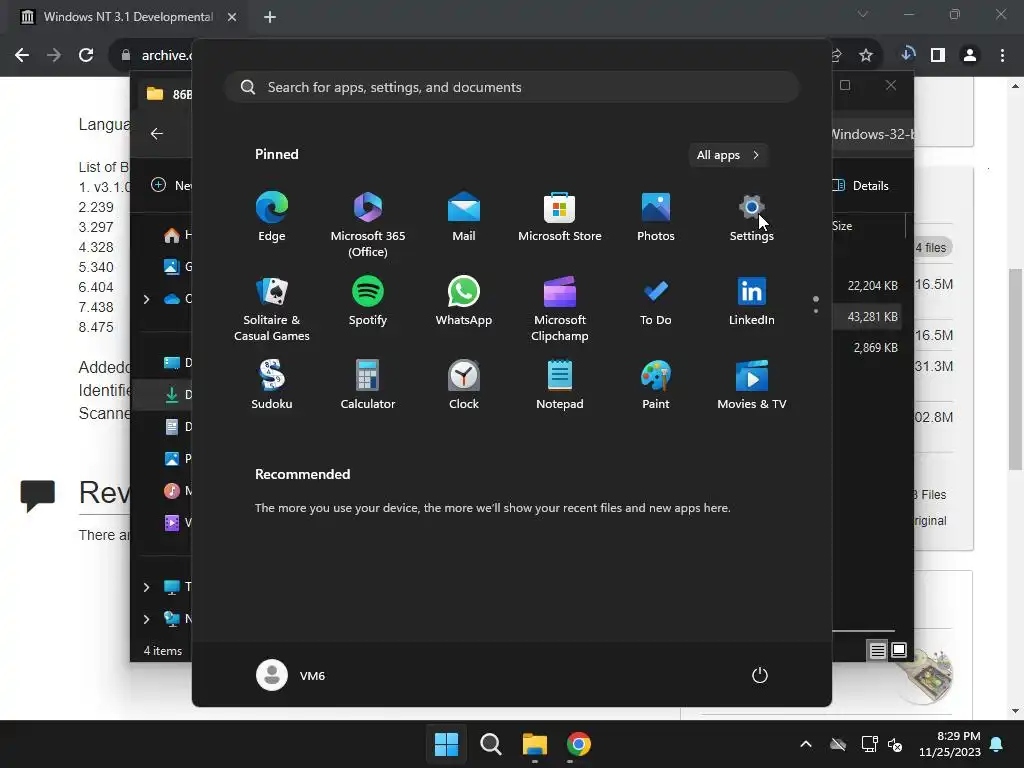Click the Start menu power button
This screenshot has width=1024, height=768.
(x=760, y=675)
